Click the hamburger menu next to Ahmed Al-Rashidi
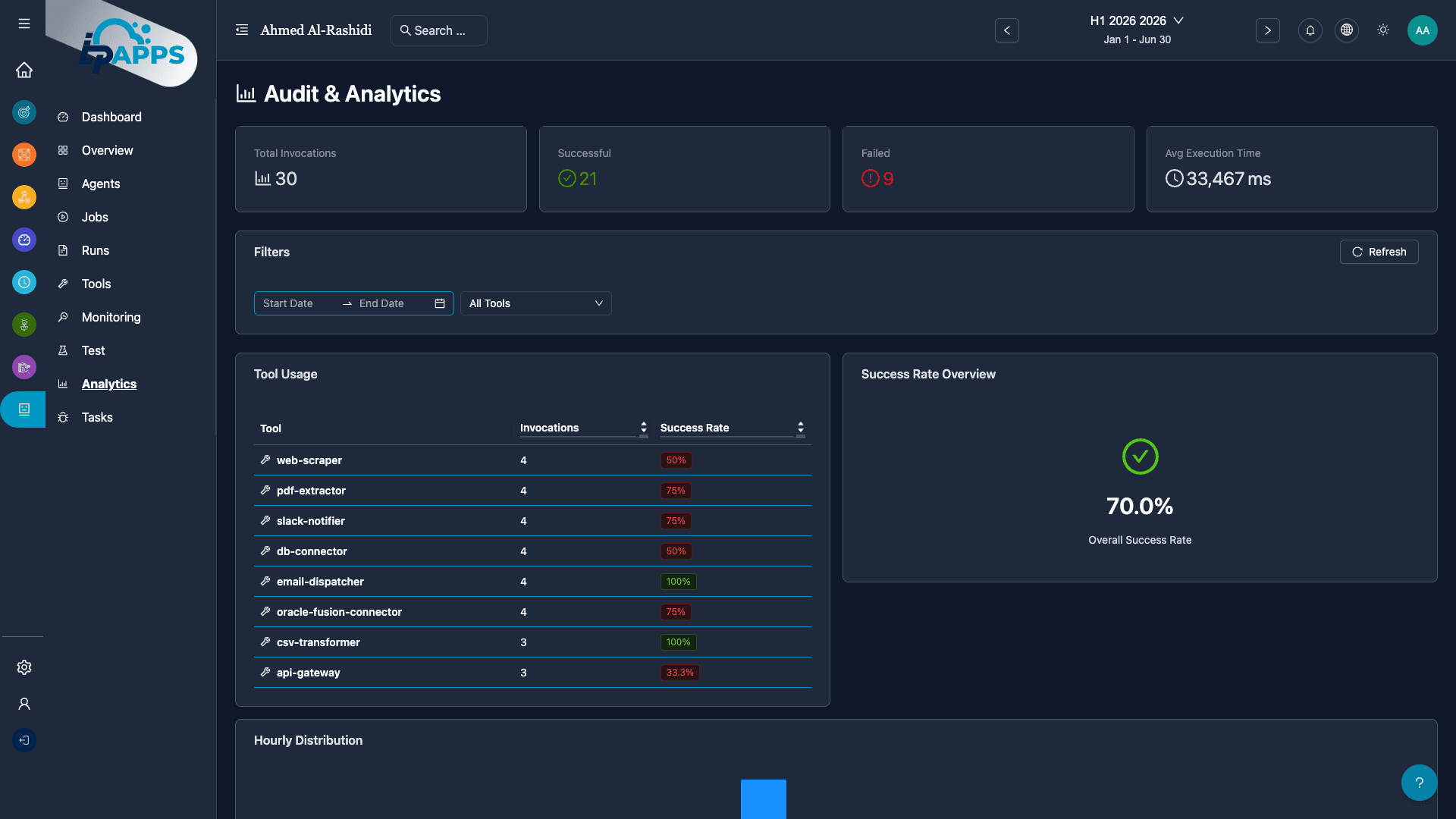 point(242,30)
